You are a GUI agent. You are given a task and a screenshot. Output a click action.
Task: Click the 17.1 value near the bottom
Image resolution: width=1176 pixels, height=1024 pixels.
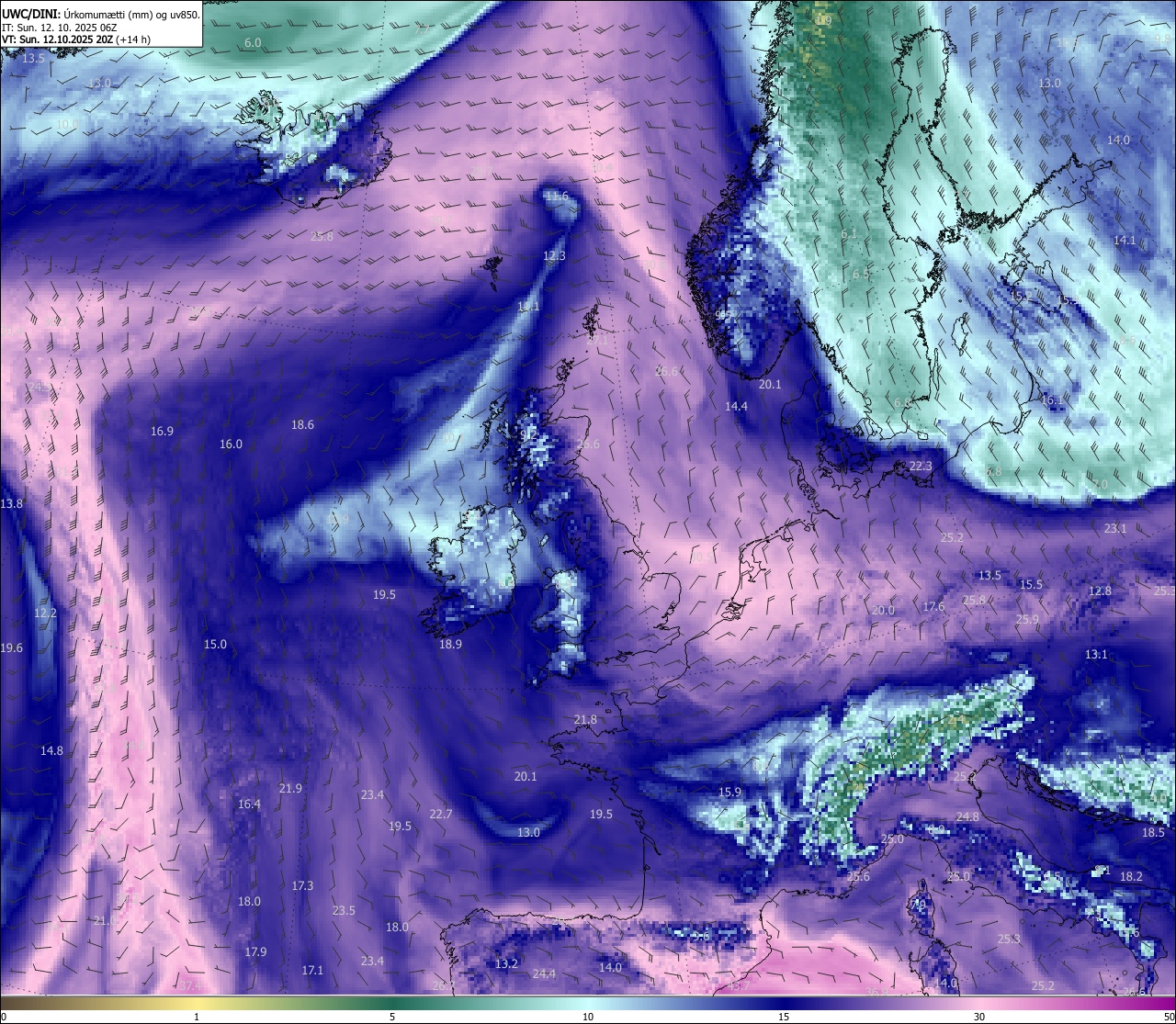(312, 970)
